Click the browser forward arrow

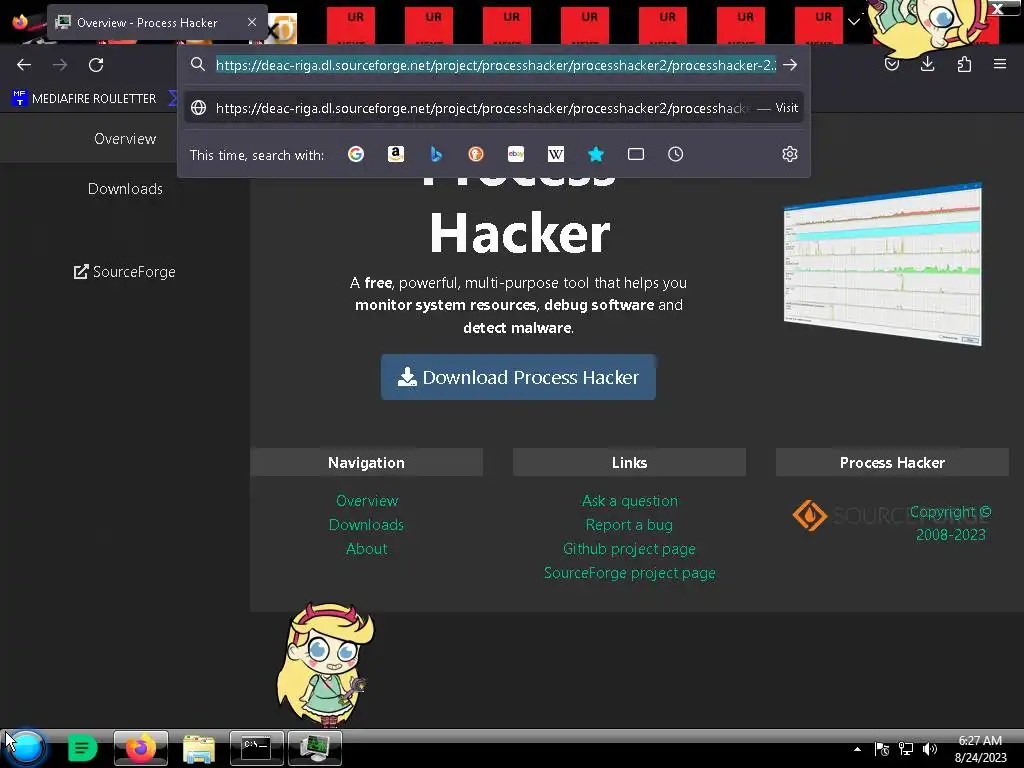60,65
